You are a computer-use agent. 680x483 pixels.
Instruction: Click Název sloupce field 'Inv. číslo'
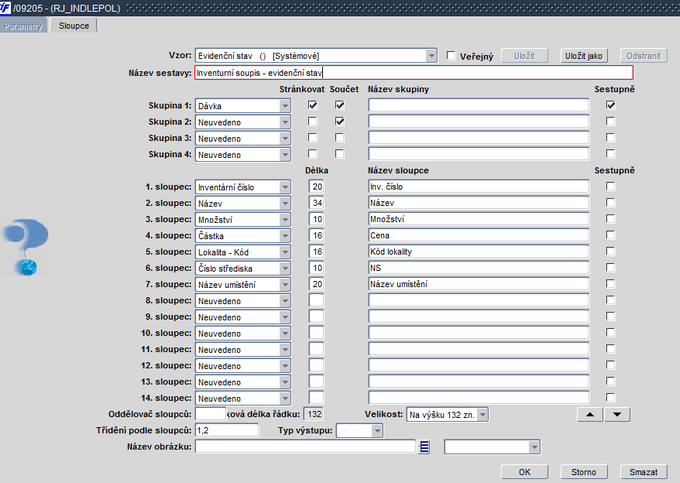tap(479, 187)
